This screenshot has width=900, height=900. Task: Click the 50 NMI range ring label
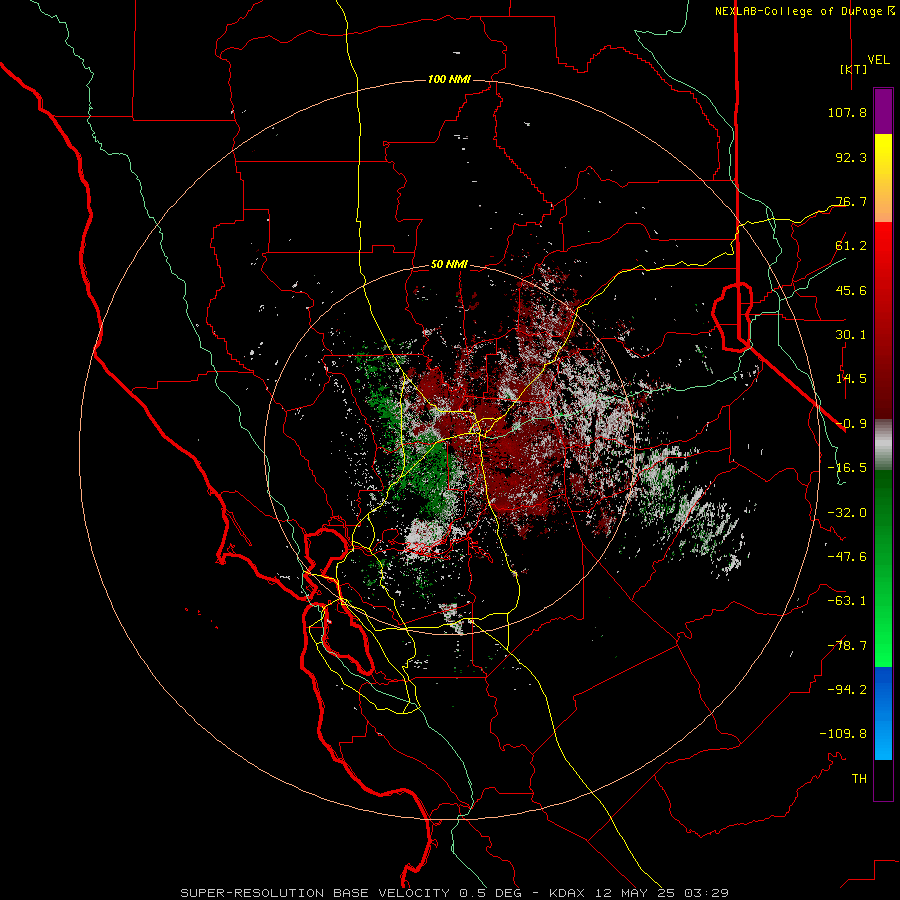point(449,265)
